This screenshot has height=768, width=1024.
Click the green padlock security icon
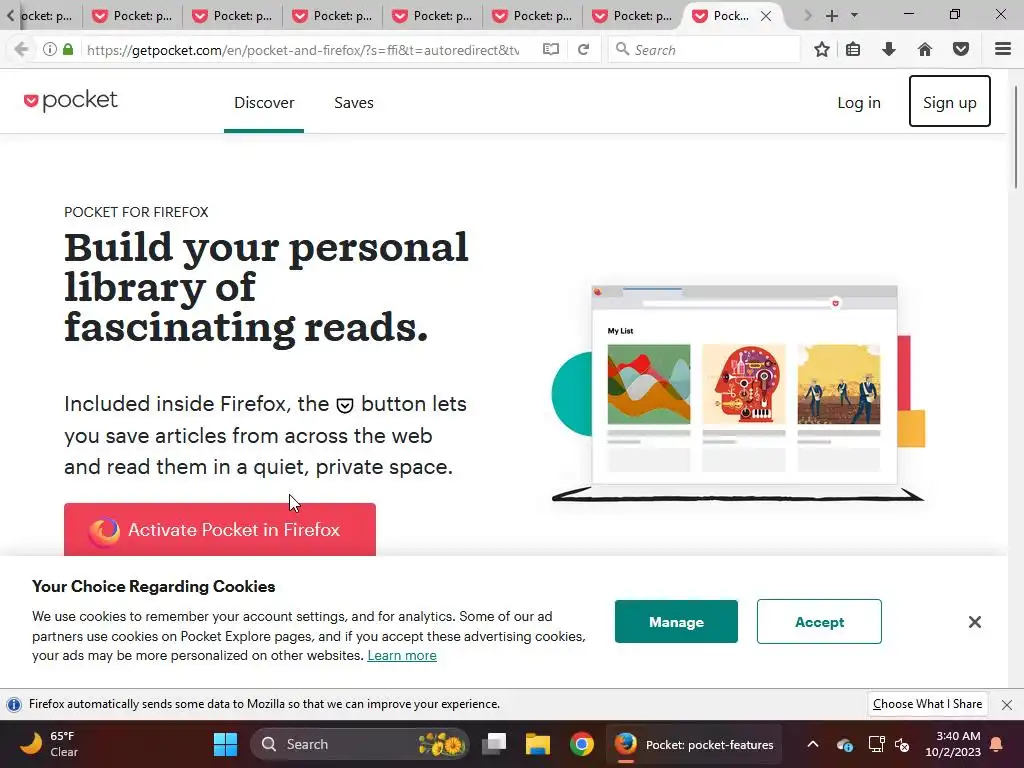(x=68, y=50)
